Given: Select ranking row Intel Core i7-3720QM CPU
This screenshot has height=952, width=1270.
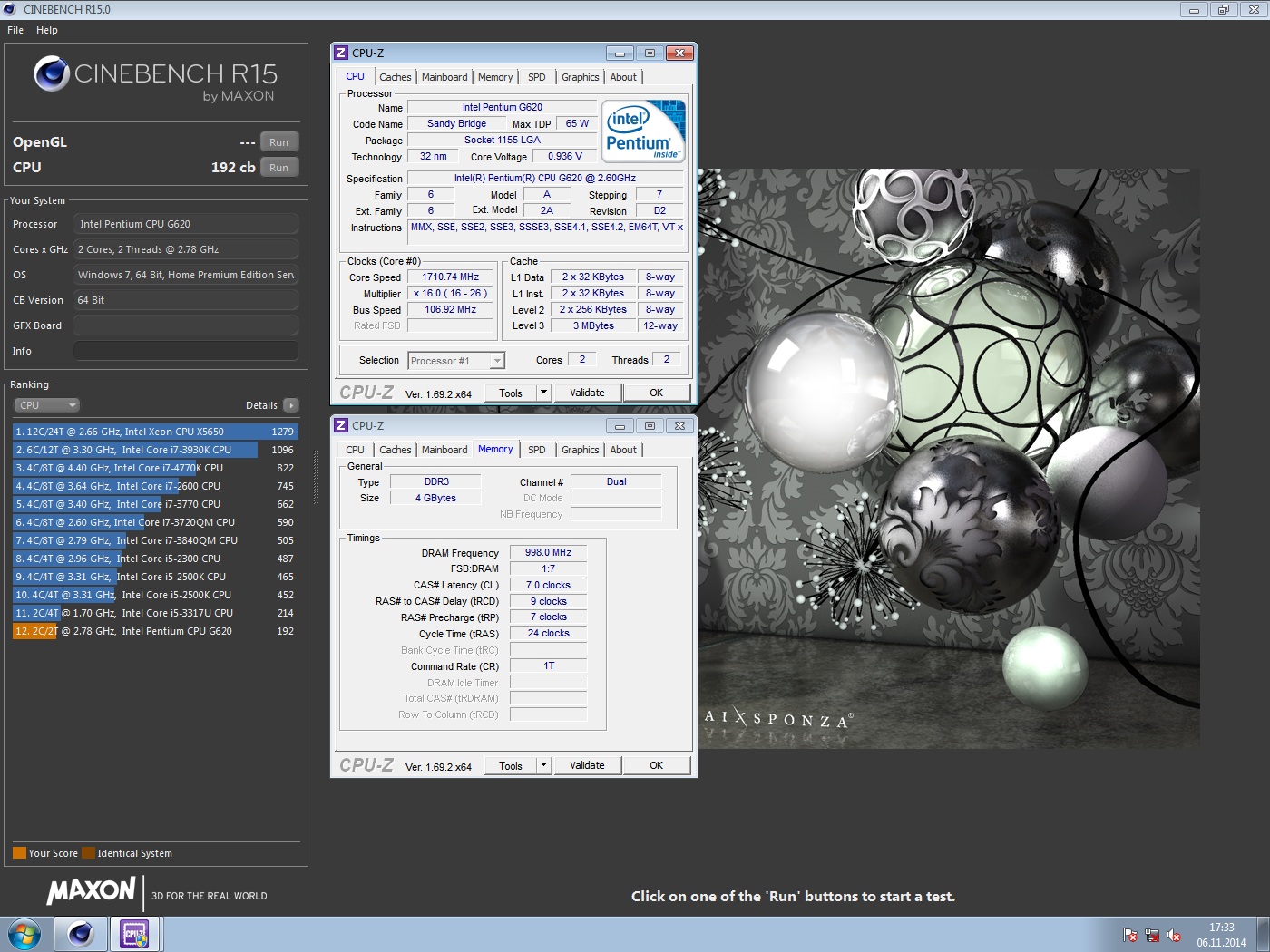Looking at the screenshot, I should (x=155, y=522).
